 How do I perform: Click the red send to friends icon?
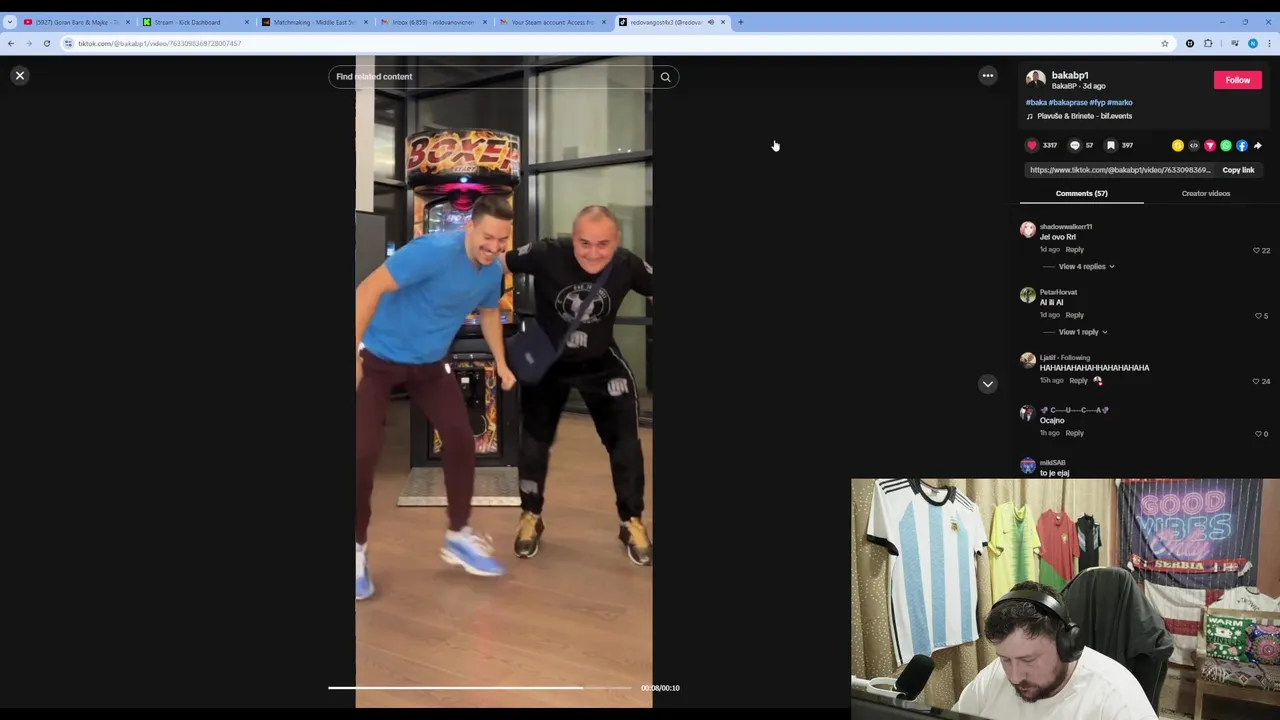pos(1210,145)
